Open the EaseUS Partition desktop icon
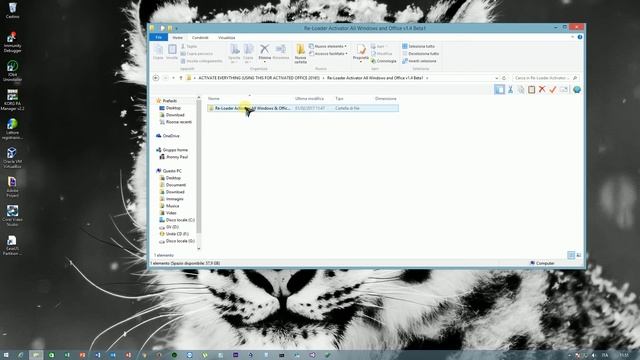Viewport: 640px width, 360px height. (12, 245)
